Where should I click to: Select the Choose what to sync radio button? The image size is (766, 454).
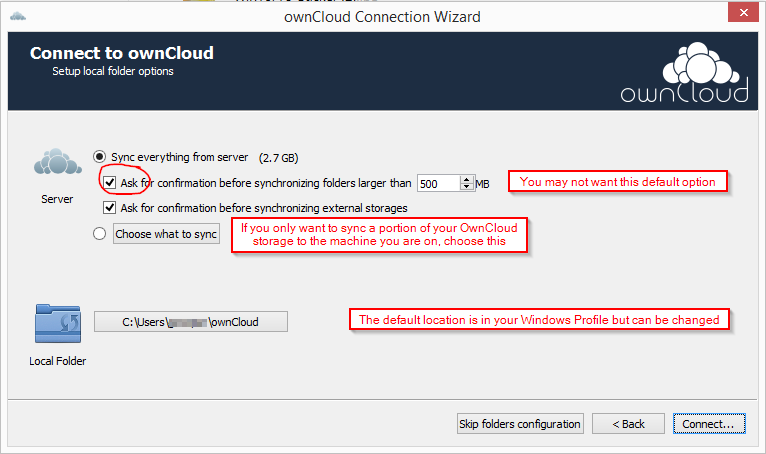click(100, 234)
